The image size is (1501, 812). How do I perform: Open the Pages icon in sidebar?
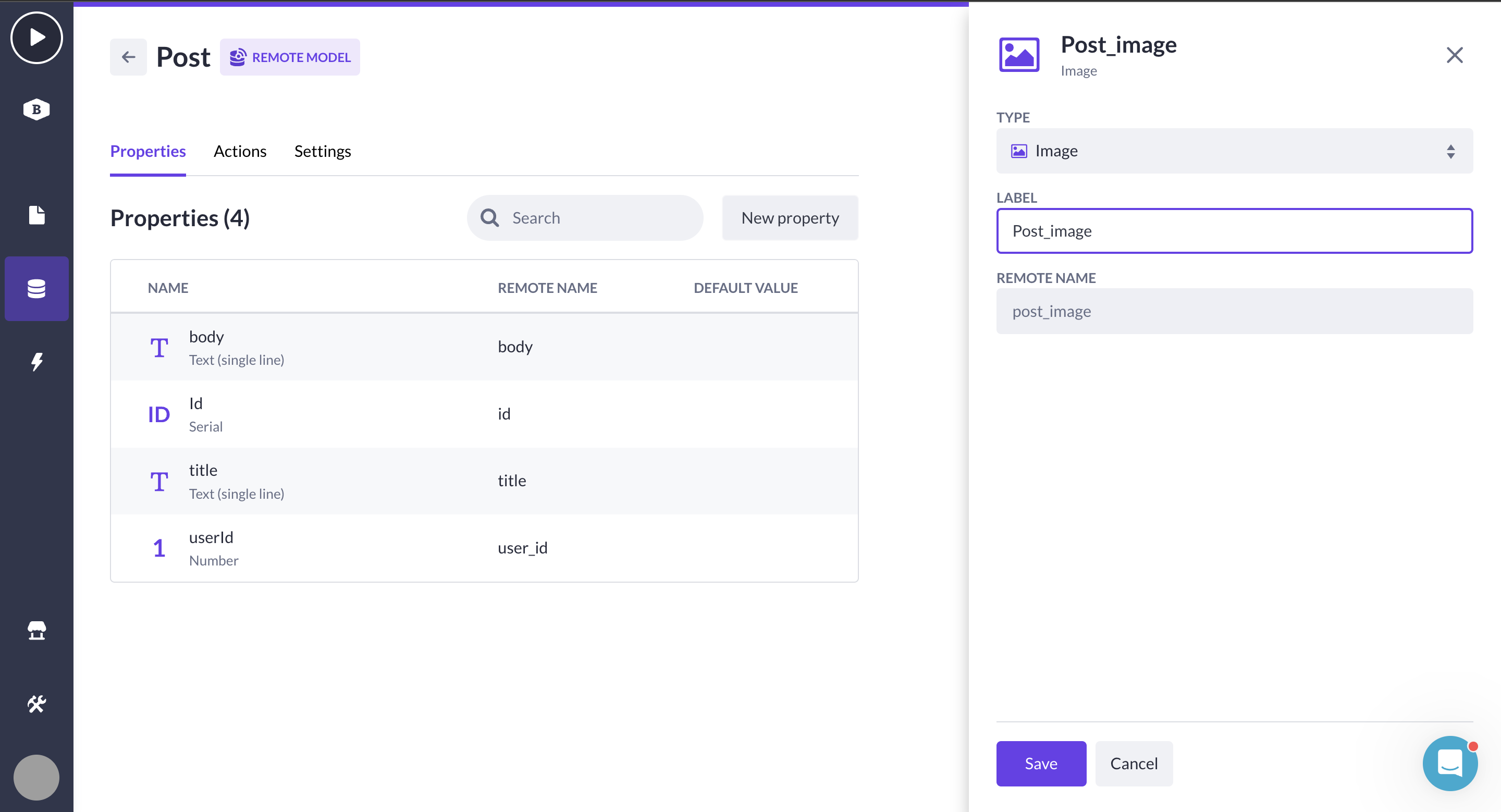point(36,215)
